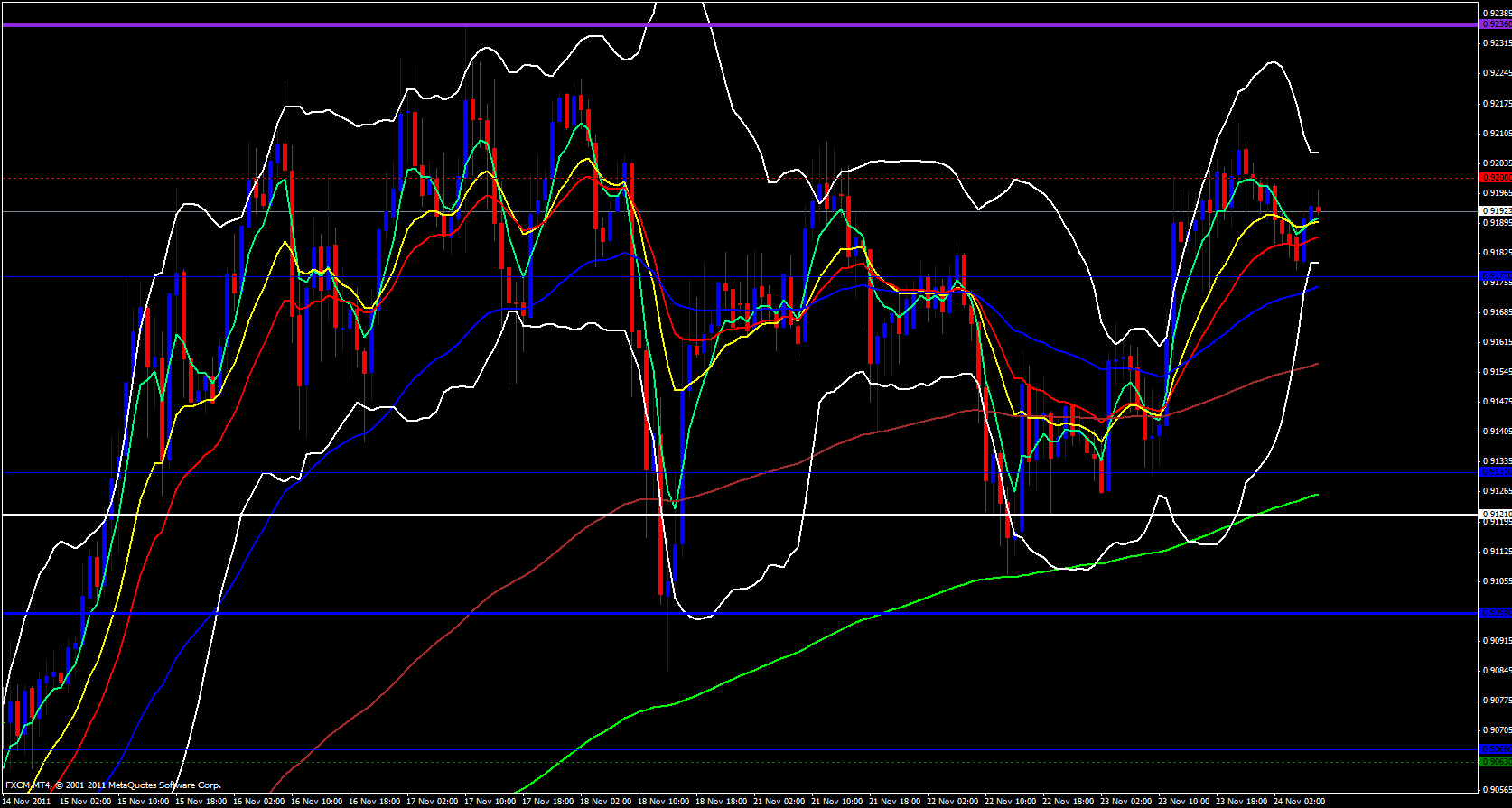Click the 0.90565 price scale value
Image resolution: width=1512 pixels, height=808 pixels.
point(1496,789)
